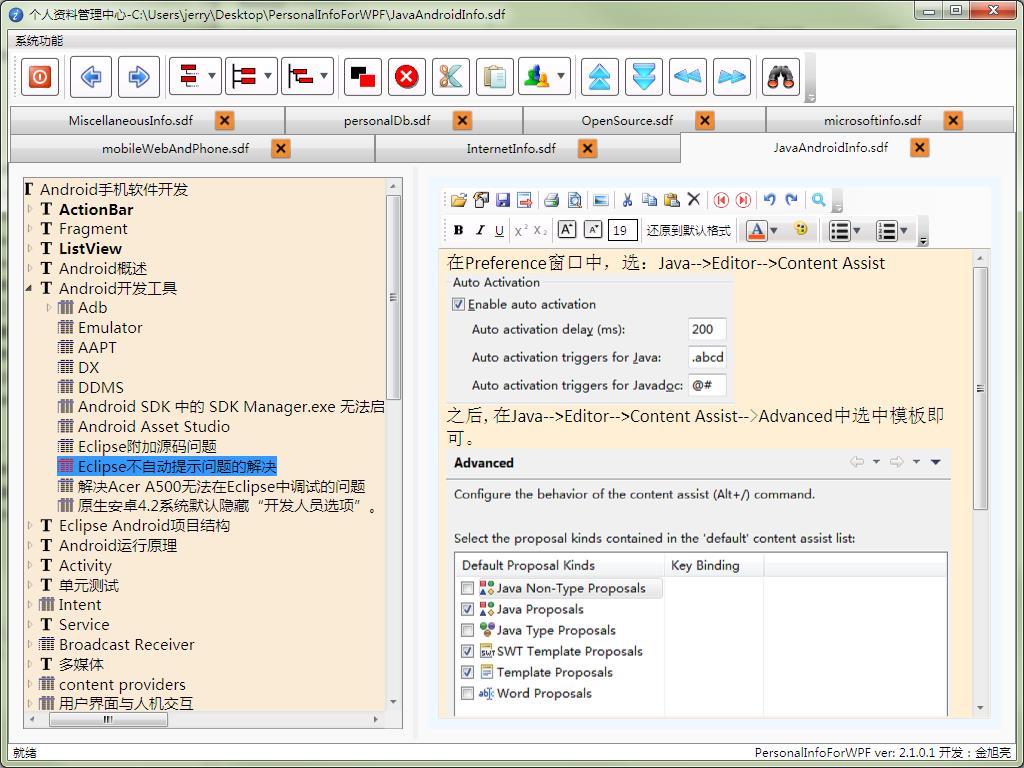This screenshot has height=768, width=1024.
Task: Click the binoculars search button
Action: [x=780, y=76]
